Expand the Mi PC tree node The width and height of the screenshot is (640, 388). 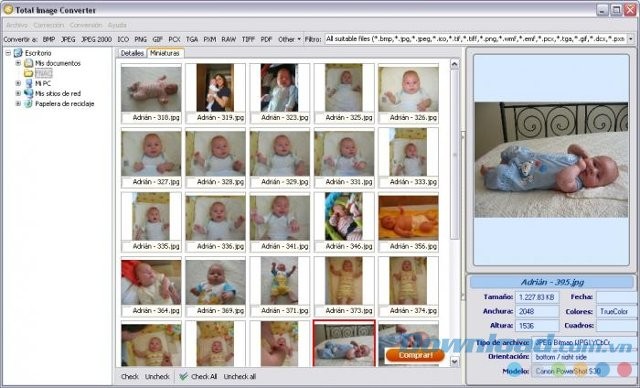(18, 83)
